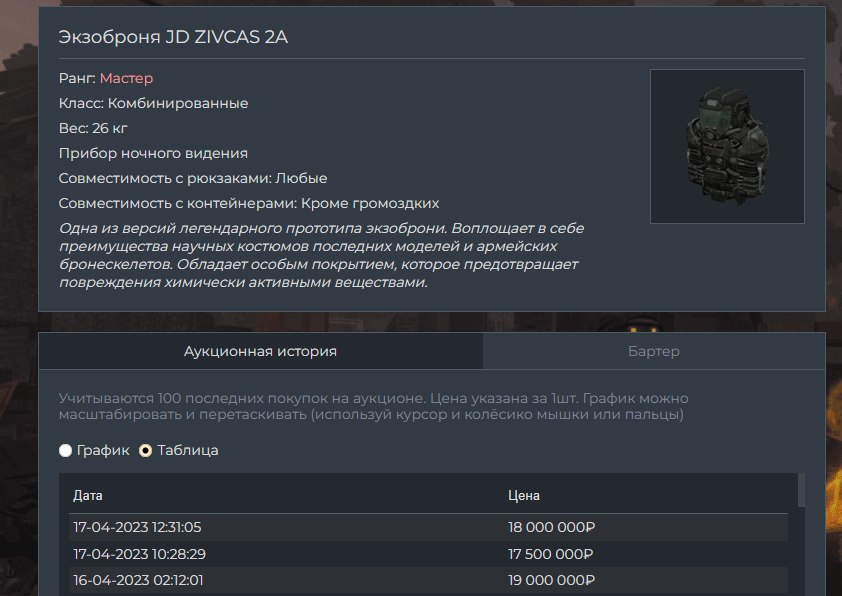
Task: Click the Цена column header
Action: tap(524, 496)
